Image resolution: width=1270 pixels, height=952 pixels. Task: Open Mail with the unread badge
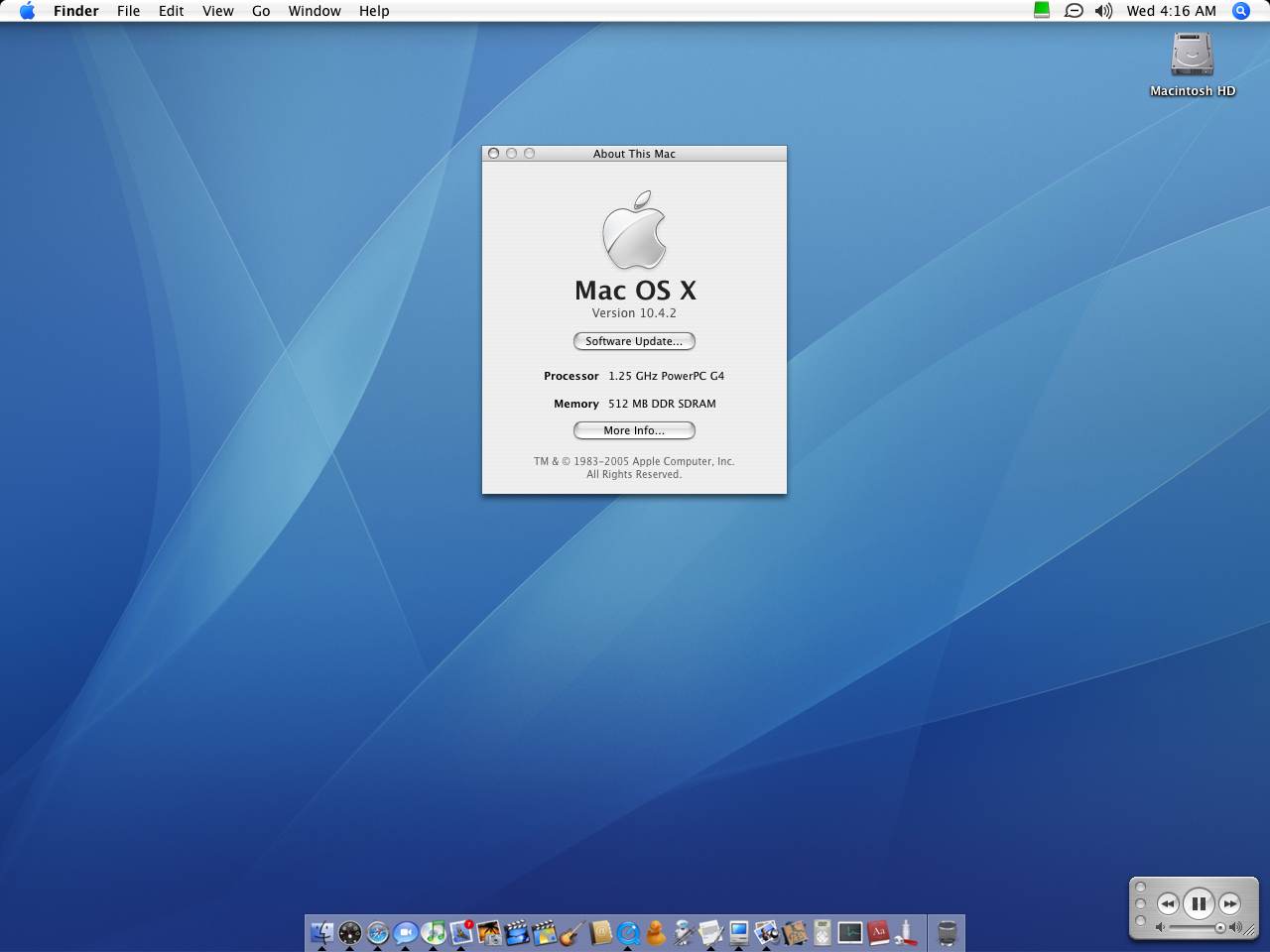click(461, 932)
